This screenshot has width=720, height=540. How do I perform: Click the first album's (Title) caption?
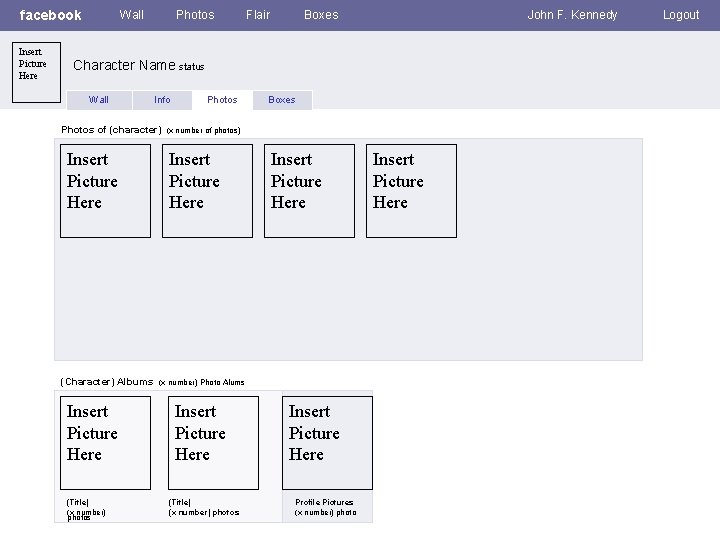(x=78, y=502)
